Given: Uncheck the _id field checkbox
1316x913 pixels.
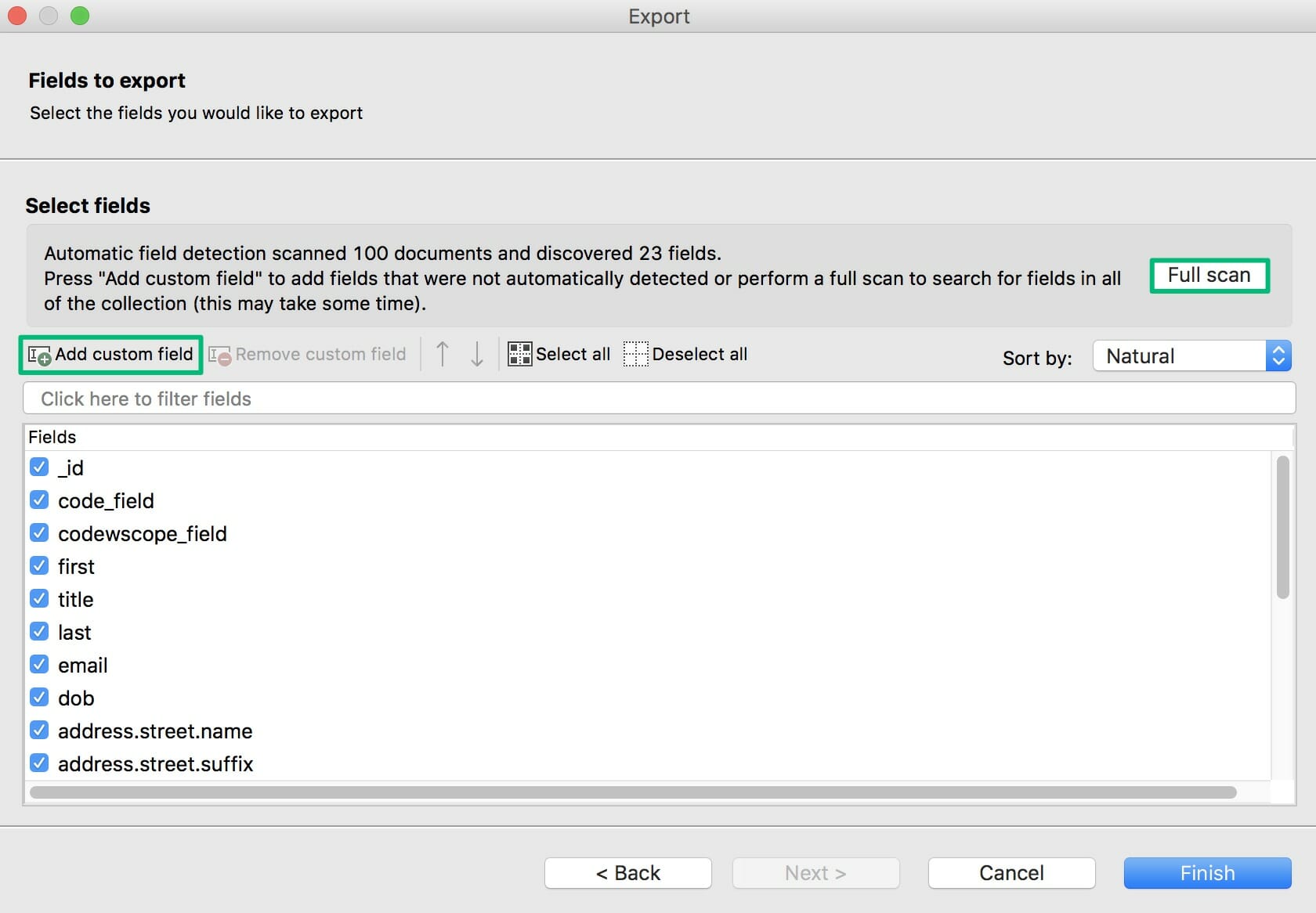Looking at the screenshot, I should click(39, 467).
